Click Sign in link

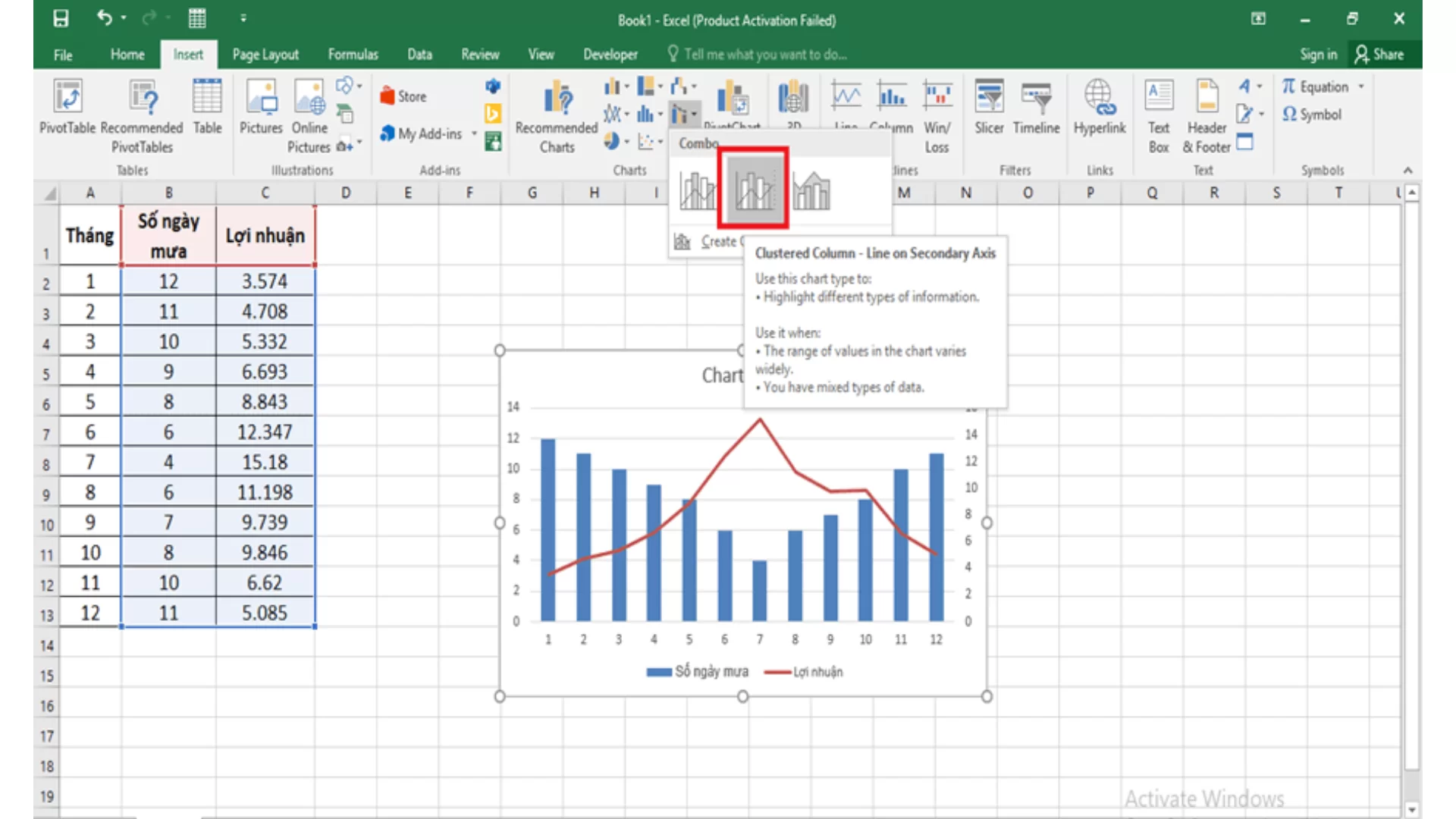(1318, 55)
